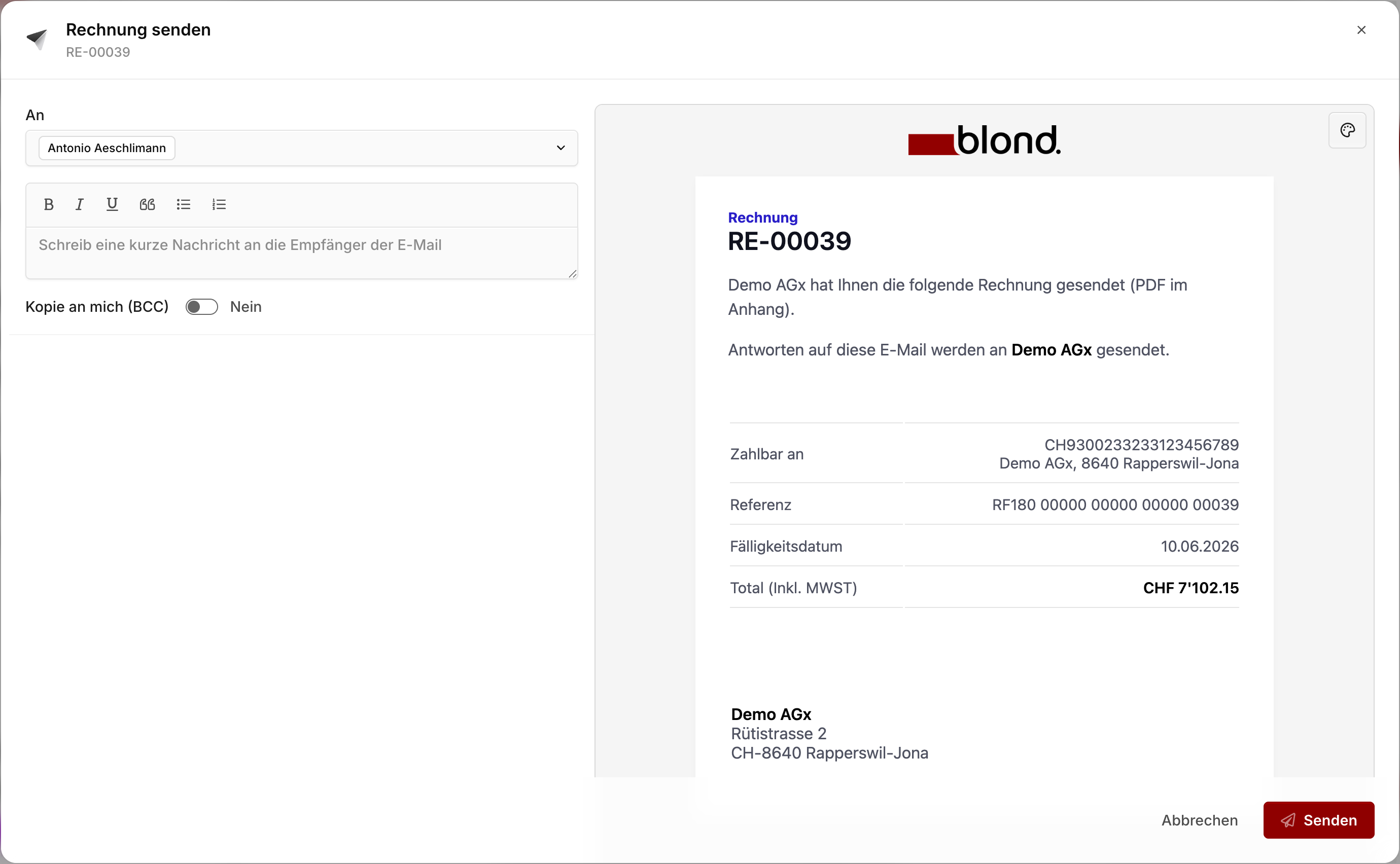Toggle bold formatting in message editor
This screenshot has width=1400, height=864.
coord(49,204)
